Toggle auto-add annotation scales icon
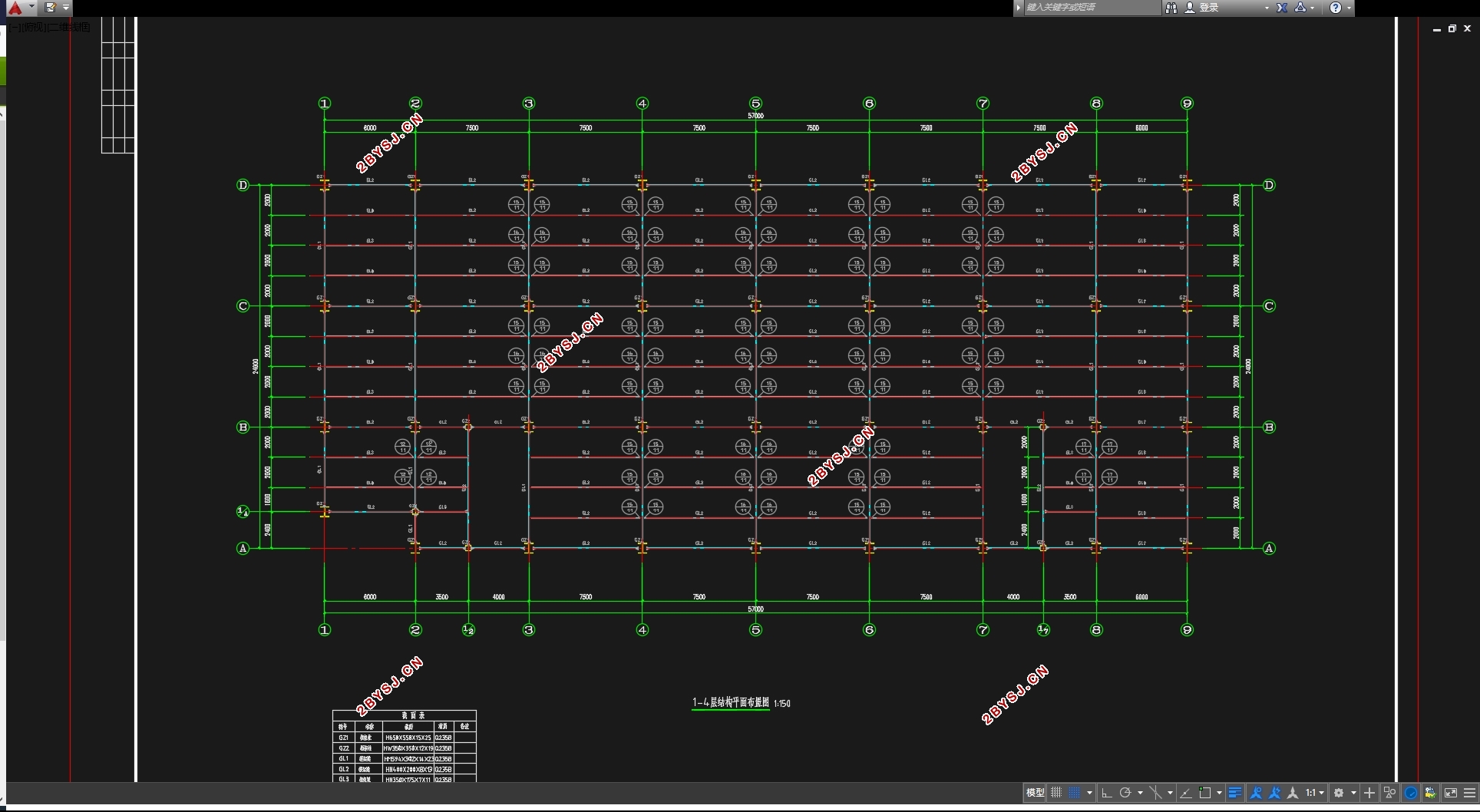1480x812 pixels. click(1274, 793)
